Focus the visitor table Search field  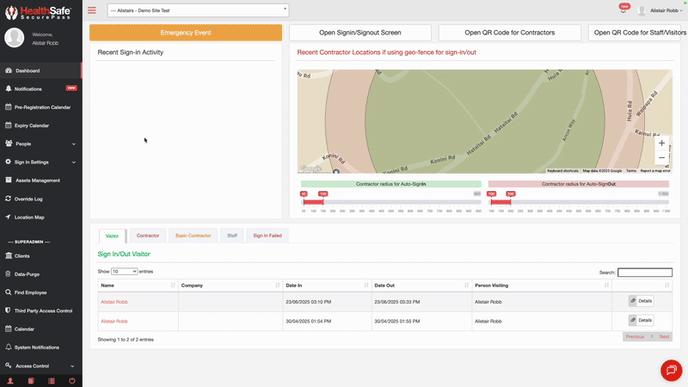click(x=645, y=272)
